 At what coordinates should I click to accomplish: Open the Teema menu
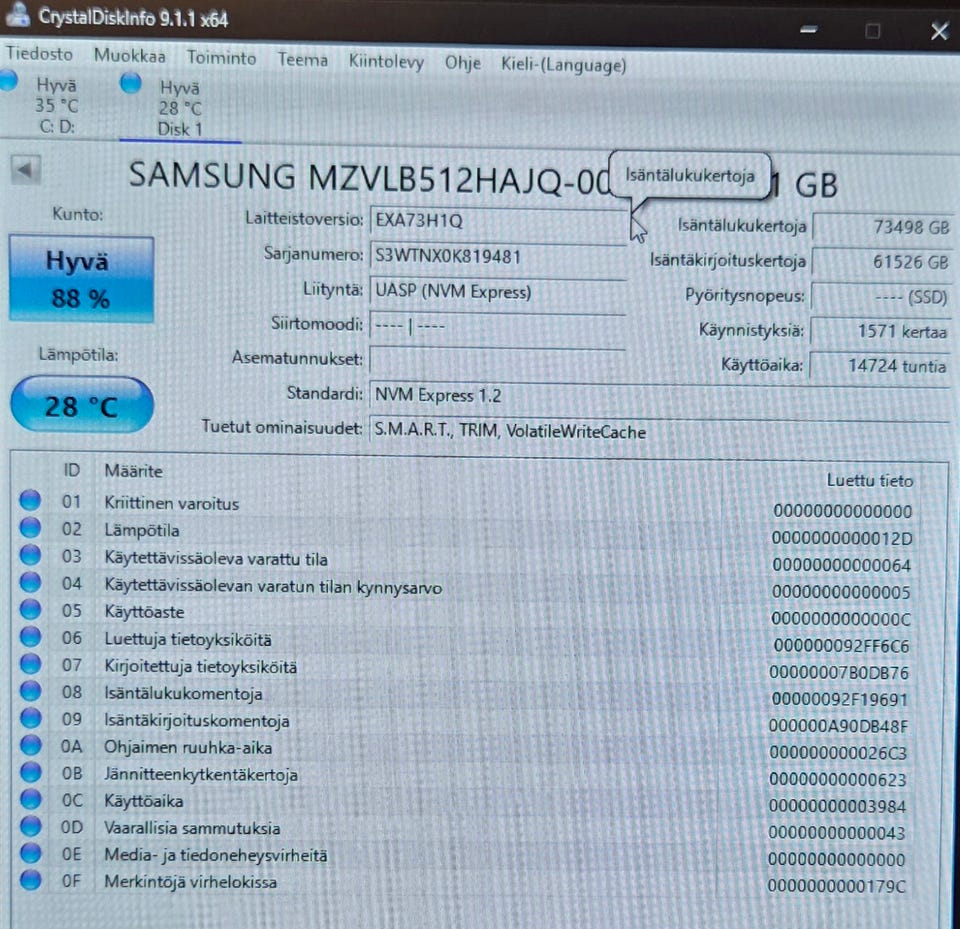pyautogui.click(x=302, y=59)
